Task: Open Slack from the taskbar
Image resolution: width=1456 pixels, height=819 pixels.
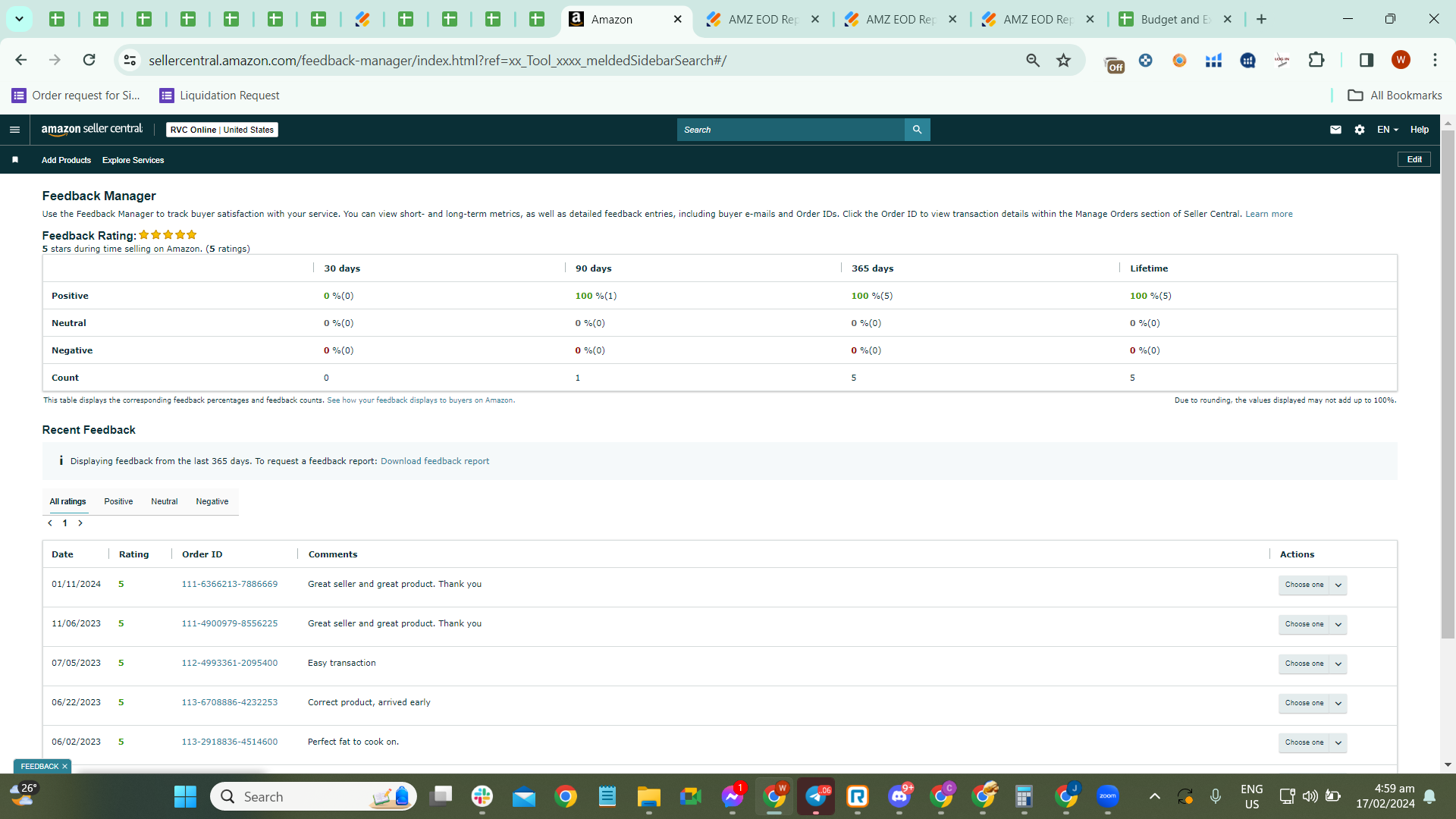Action: pos(482,796)
